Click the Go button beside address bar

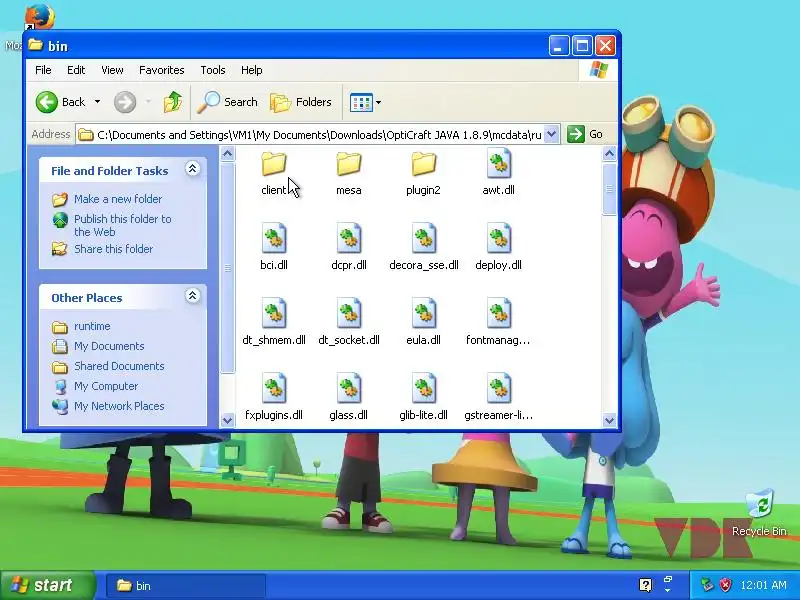click(x=586, y=134)
